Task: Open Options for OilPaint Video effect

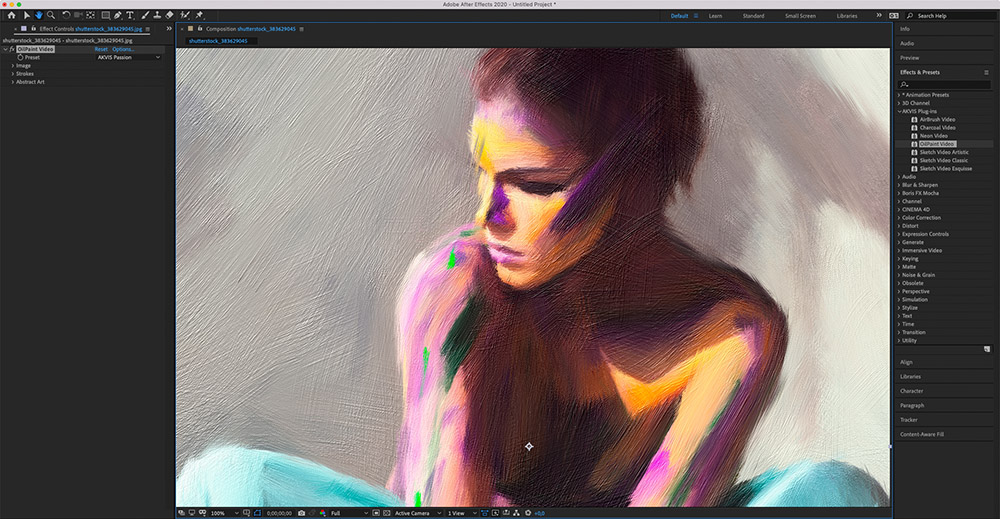Action: point(123,49)
